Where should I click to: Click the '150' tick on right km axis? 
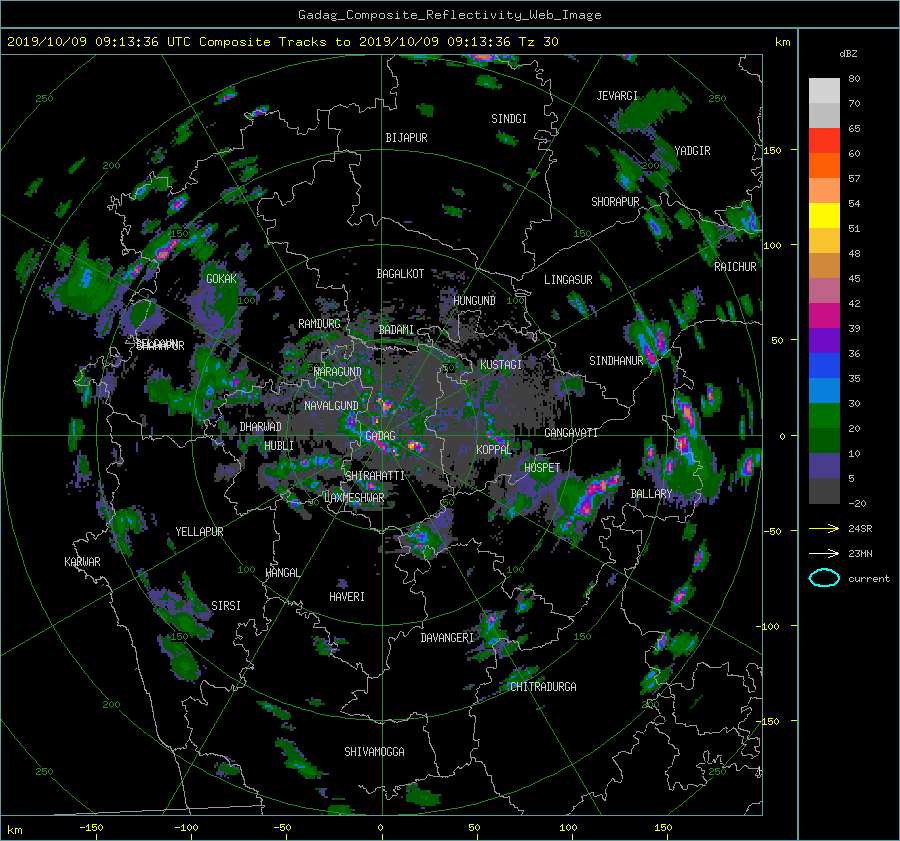pos(773,150)
